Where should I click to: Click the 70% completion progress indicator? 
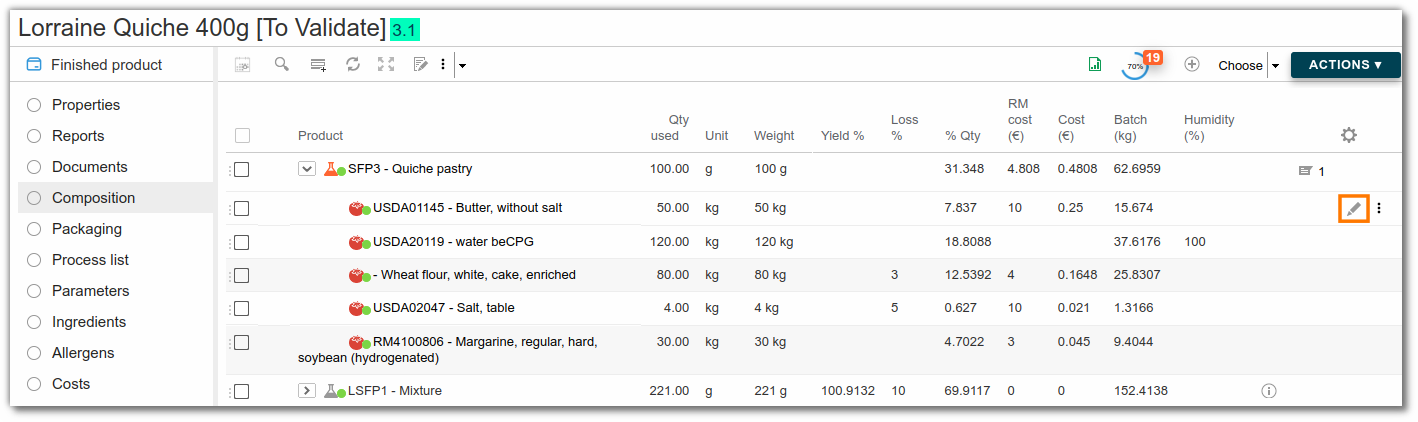(x=1136, y=66)
